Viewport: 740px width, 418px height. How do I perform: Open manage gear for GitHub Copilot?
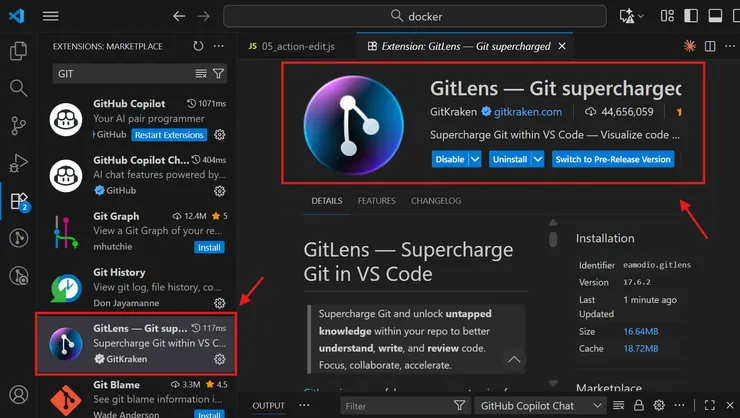(219, 134)
